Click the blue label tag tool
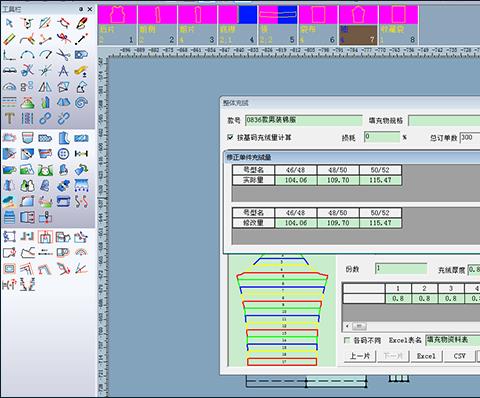This screenshot has height=398, width=480. point(81,55)
